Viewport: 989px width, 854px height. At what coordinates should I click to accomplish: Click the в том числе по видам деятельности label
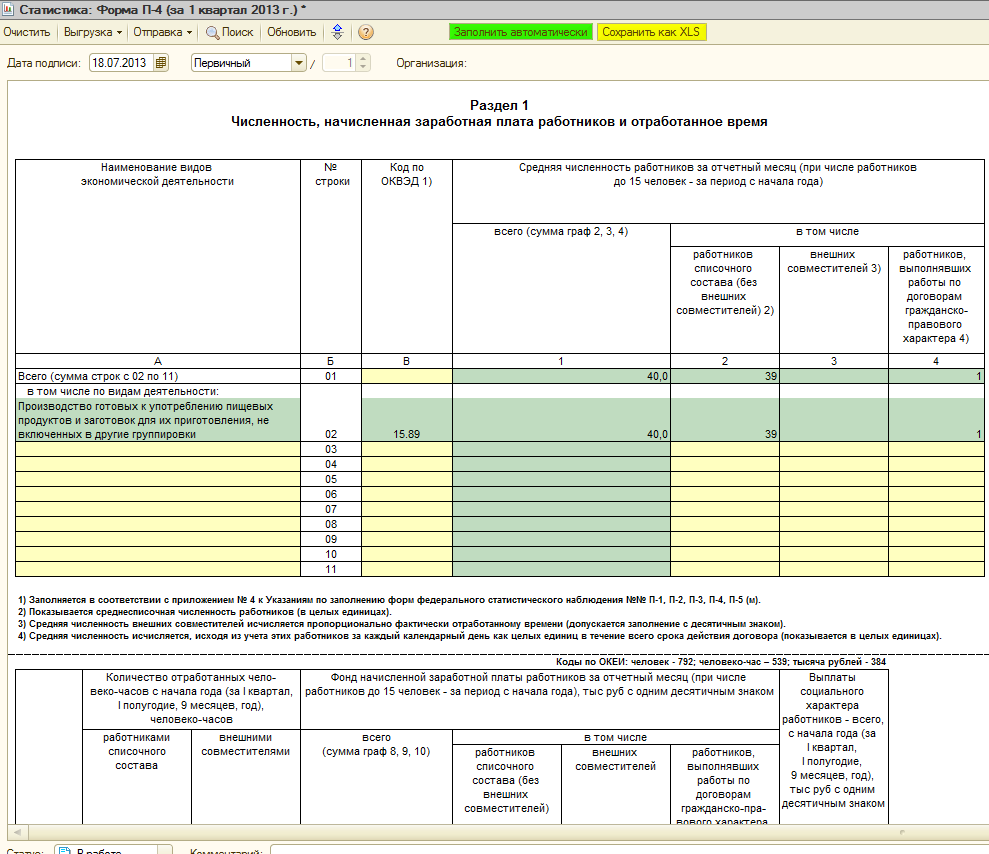click(123, 391)
